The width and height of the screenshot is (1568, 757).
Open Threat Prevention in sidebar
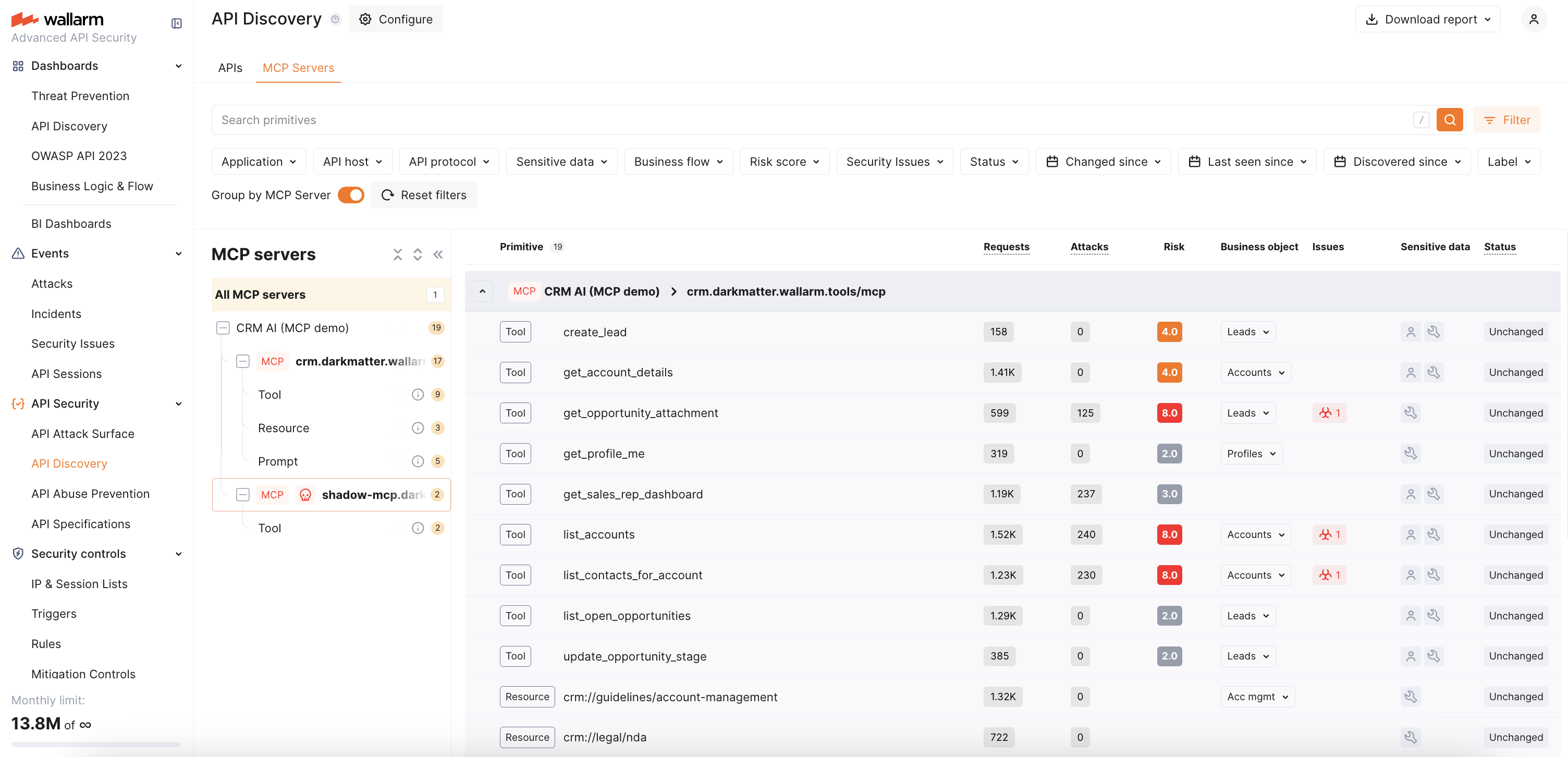[80, 95]
